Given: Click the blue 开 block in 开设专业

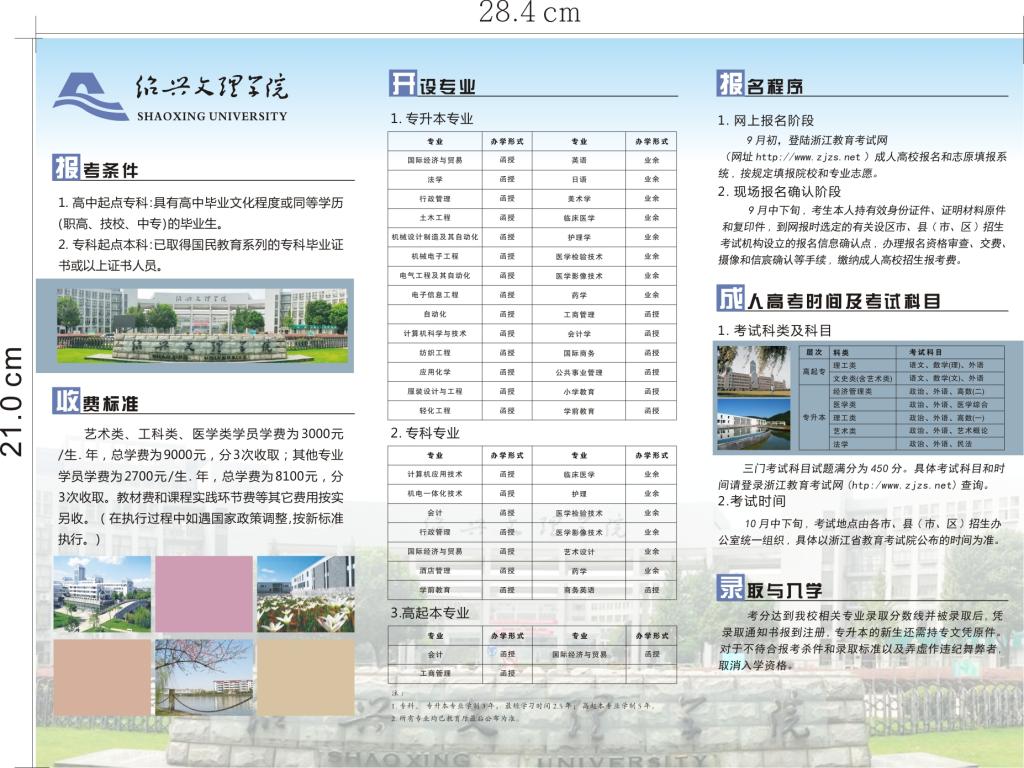Looking at the screenshot, I should tap(401, 84).
